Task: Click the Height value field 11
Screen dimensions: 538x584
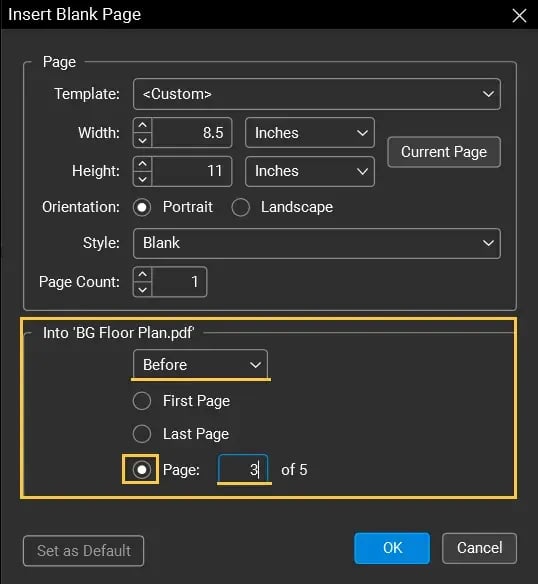Action: [x=192, y=171]
